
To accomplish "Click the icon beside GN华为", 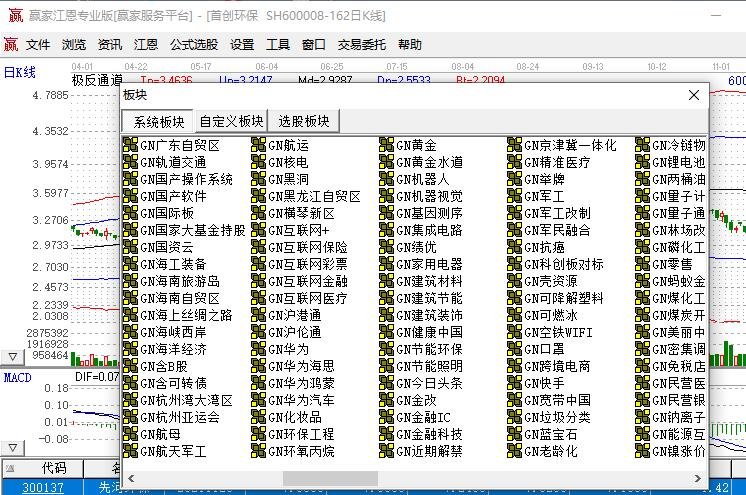I will click(258, 349).
